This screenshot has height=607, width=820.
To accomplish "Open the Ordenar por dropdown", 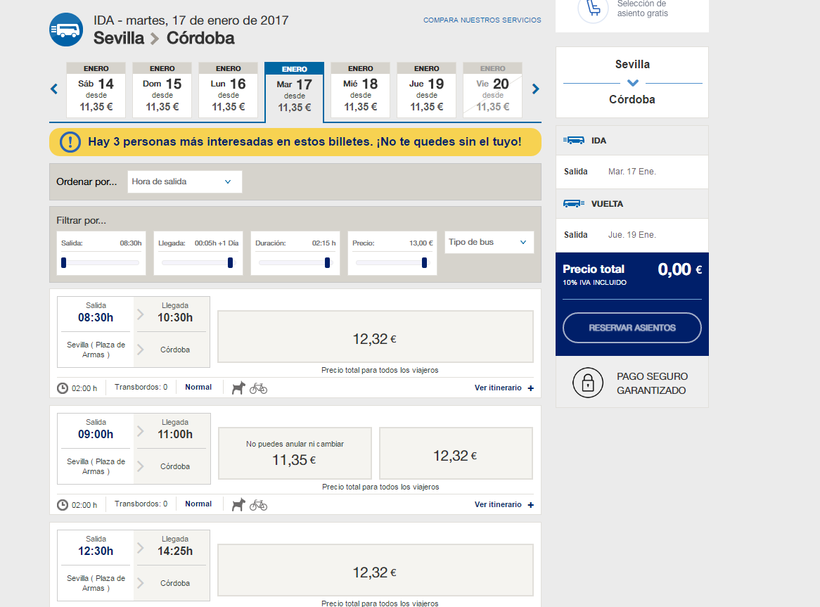I will pyautogui.click(x=185, y=182).
